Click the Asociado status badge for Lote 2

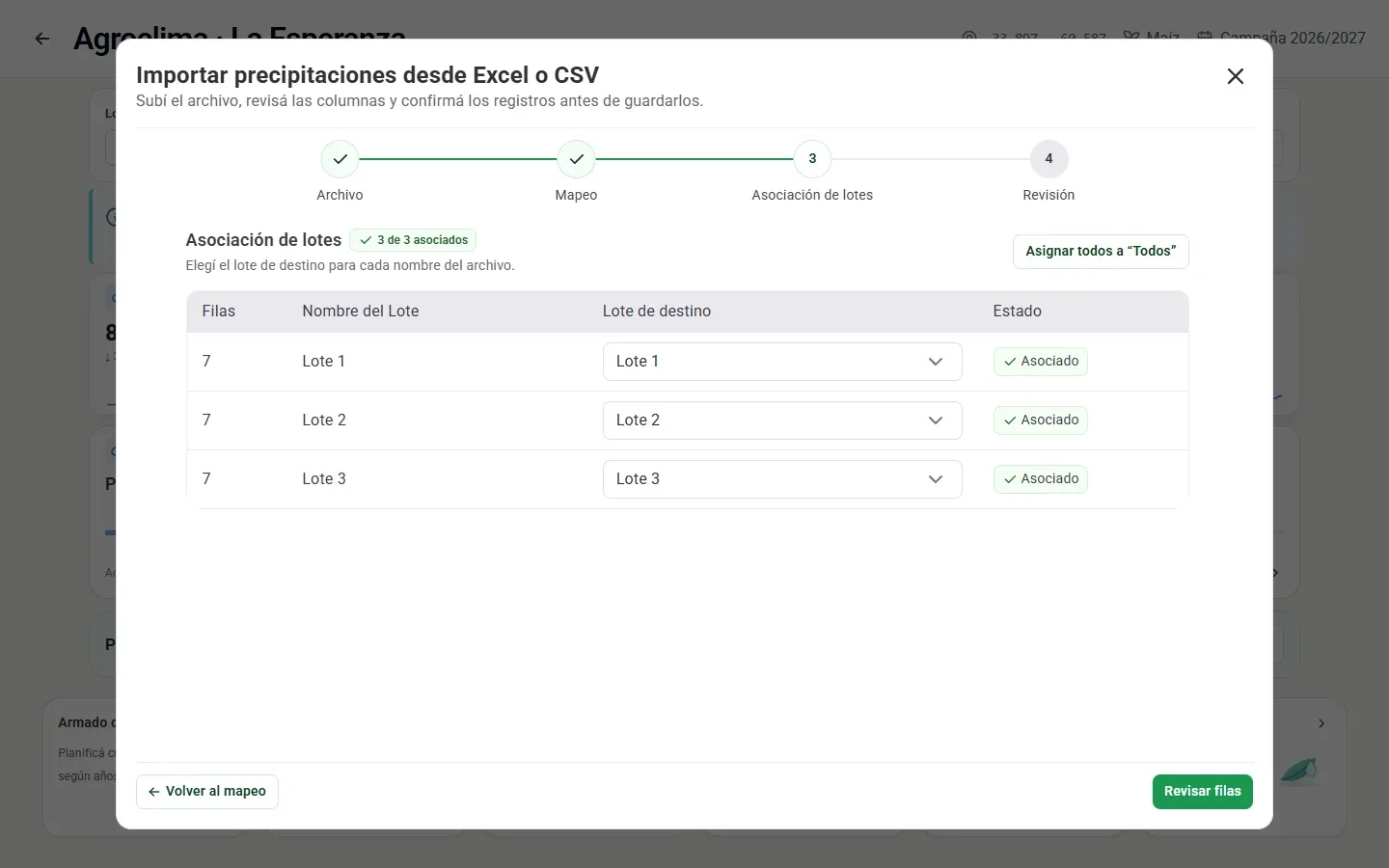coord(1041,420)
